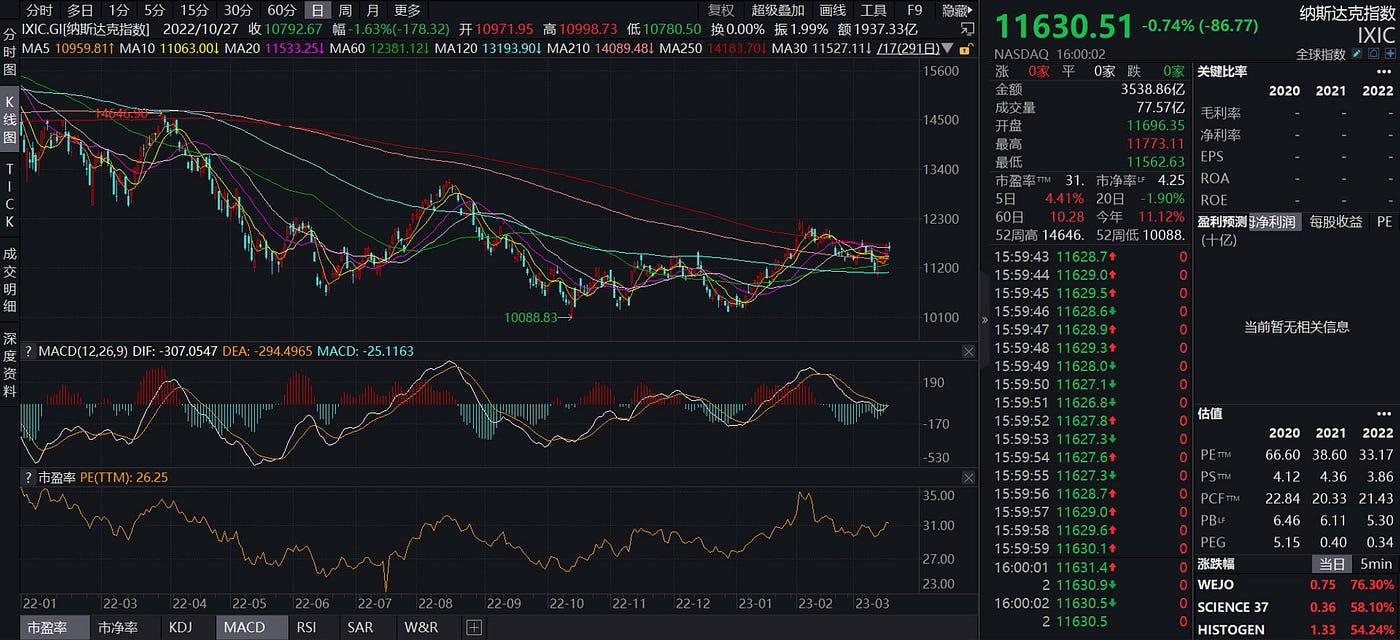Click the pencil edit icon near 全球指数

[1356, 53]
